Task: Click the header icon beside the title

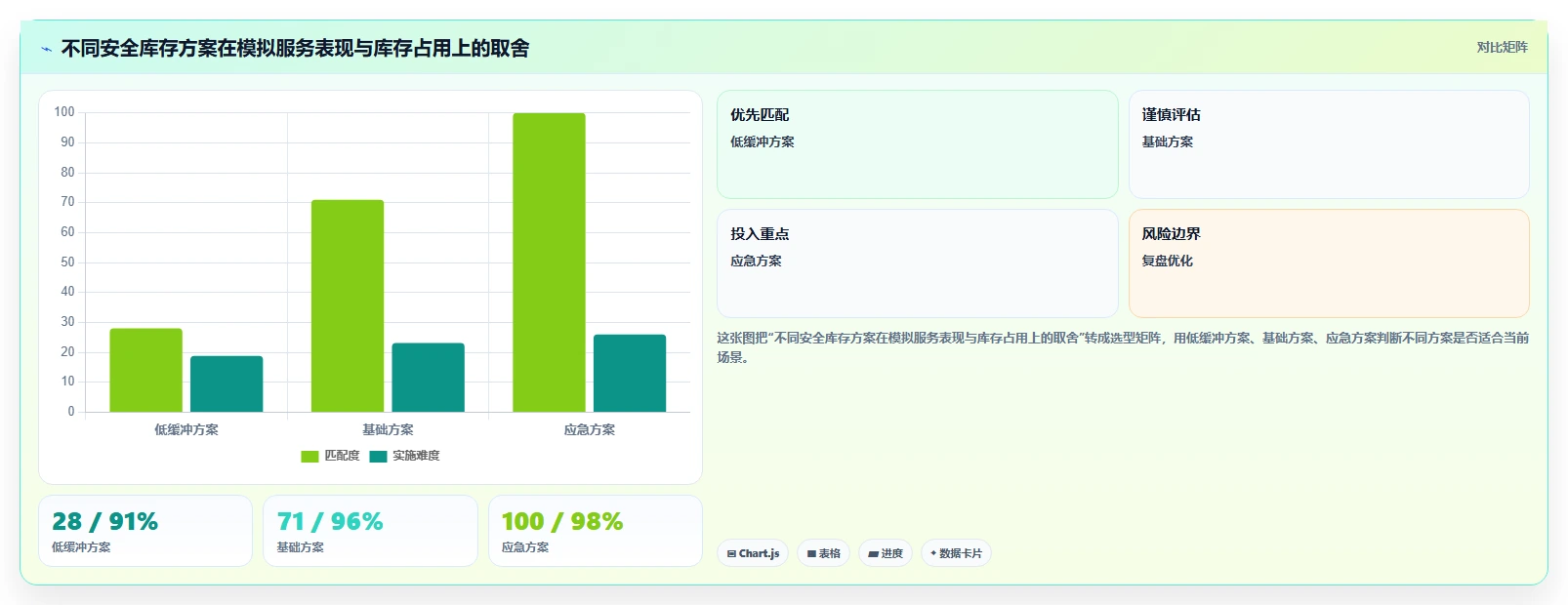Action: click(x=46, y=49)
